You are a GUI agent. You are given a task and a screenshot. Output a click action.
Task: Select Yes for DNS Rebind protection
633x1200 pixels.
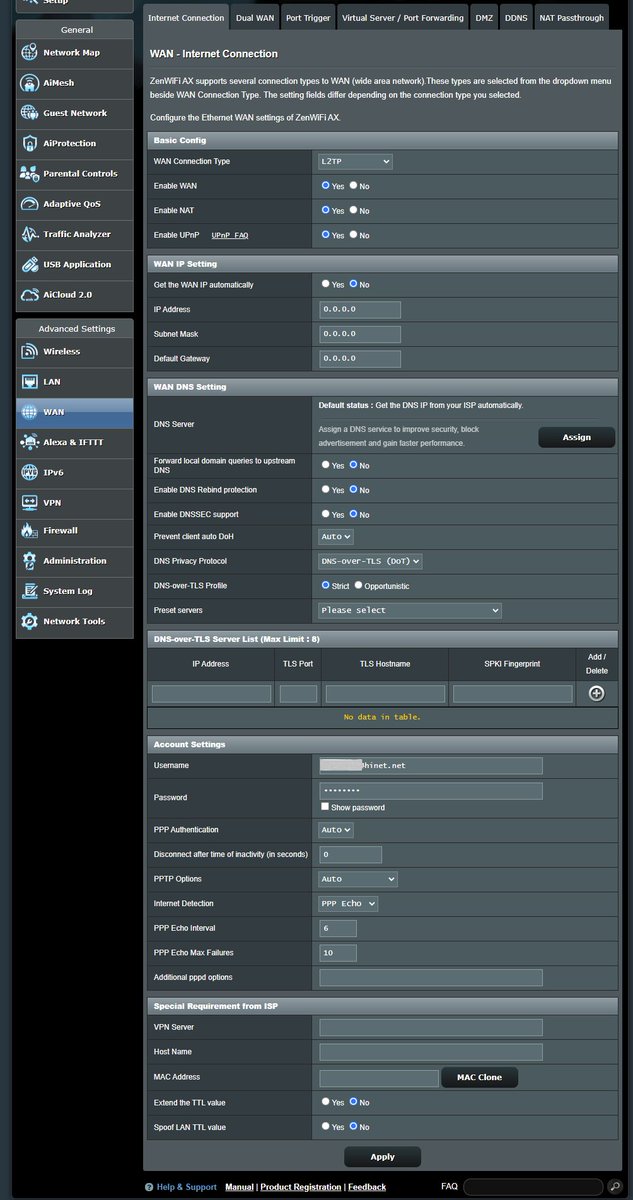pos(326,490)
